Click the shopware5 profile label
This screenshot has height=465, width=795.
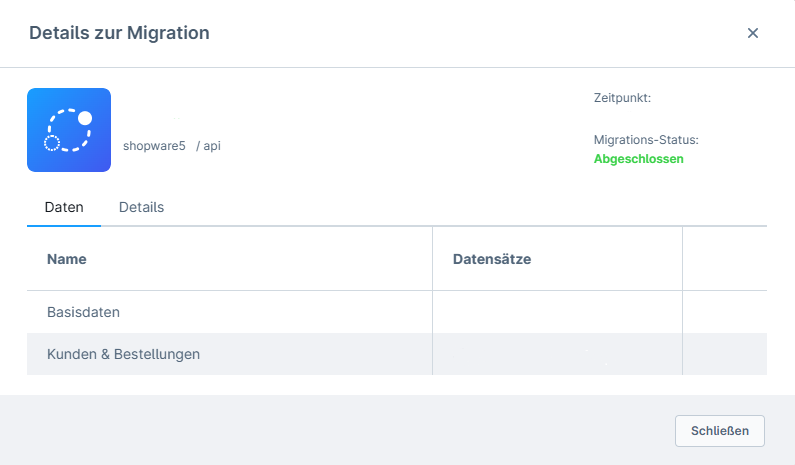point(154,146)
